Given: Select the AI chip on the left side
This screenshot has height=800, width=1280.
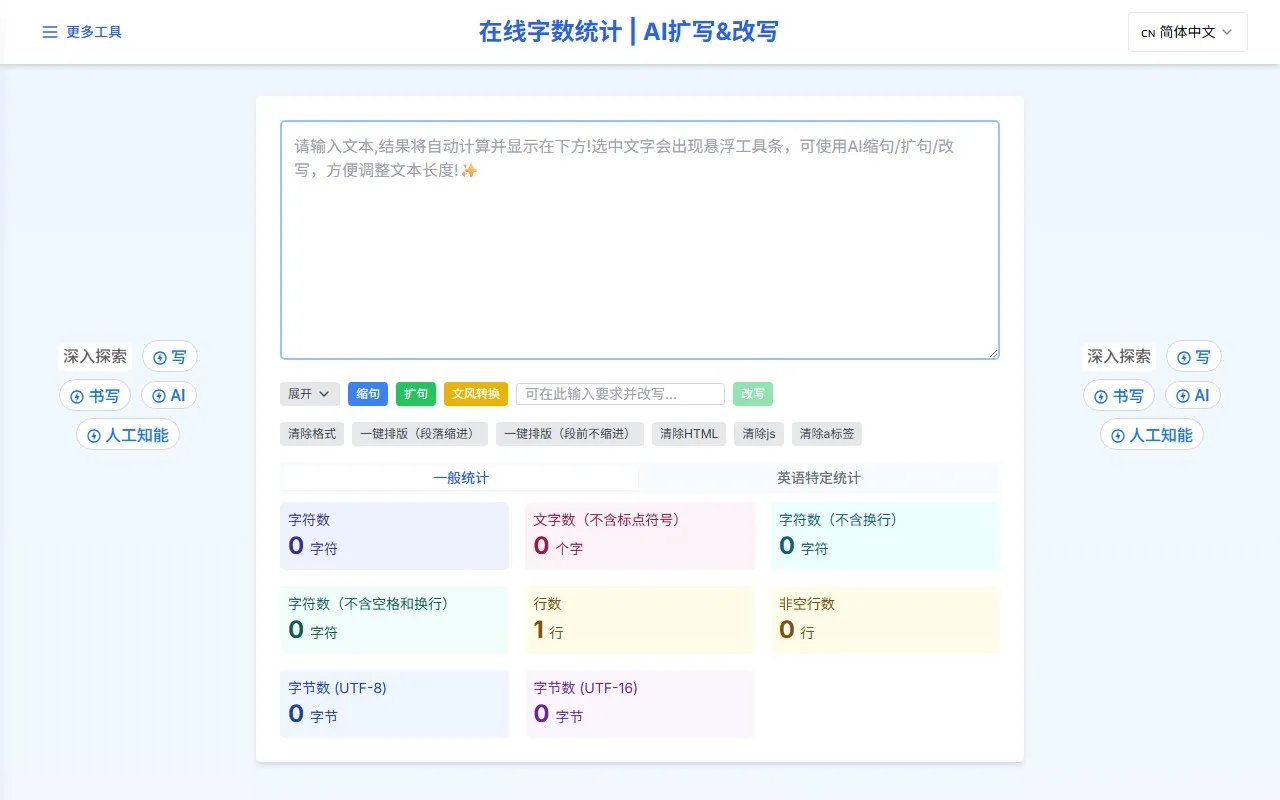Looking at the screenshot, I should [169, 395].
